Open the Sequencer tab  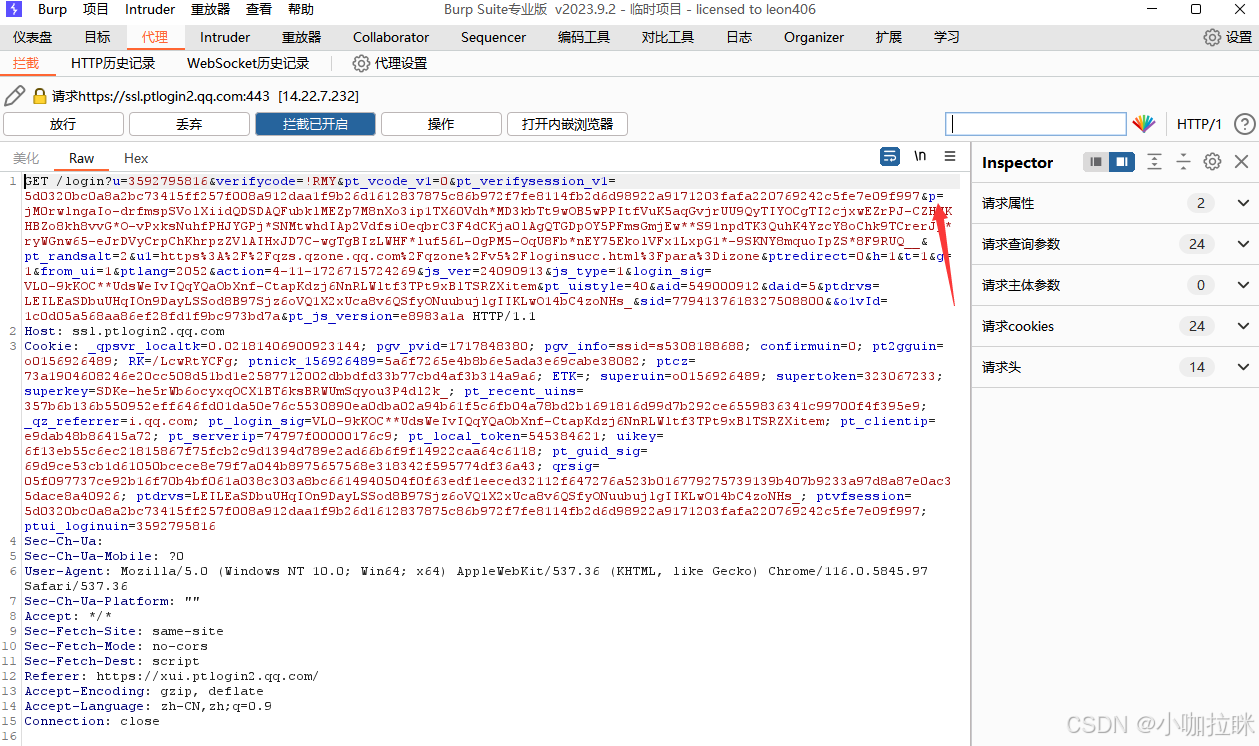[x=493, y=37]
